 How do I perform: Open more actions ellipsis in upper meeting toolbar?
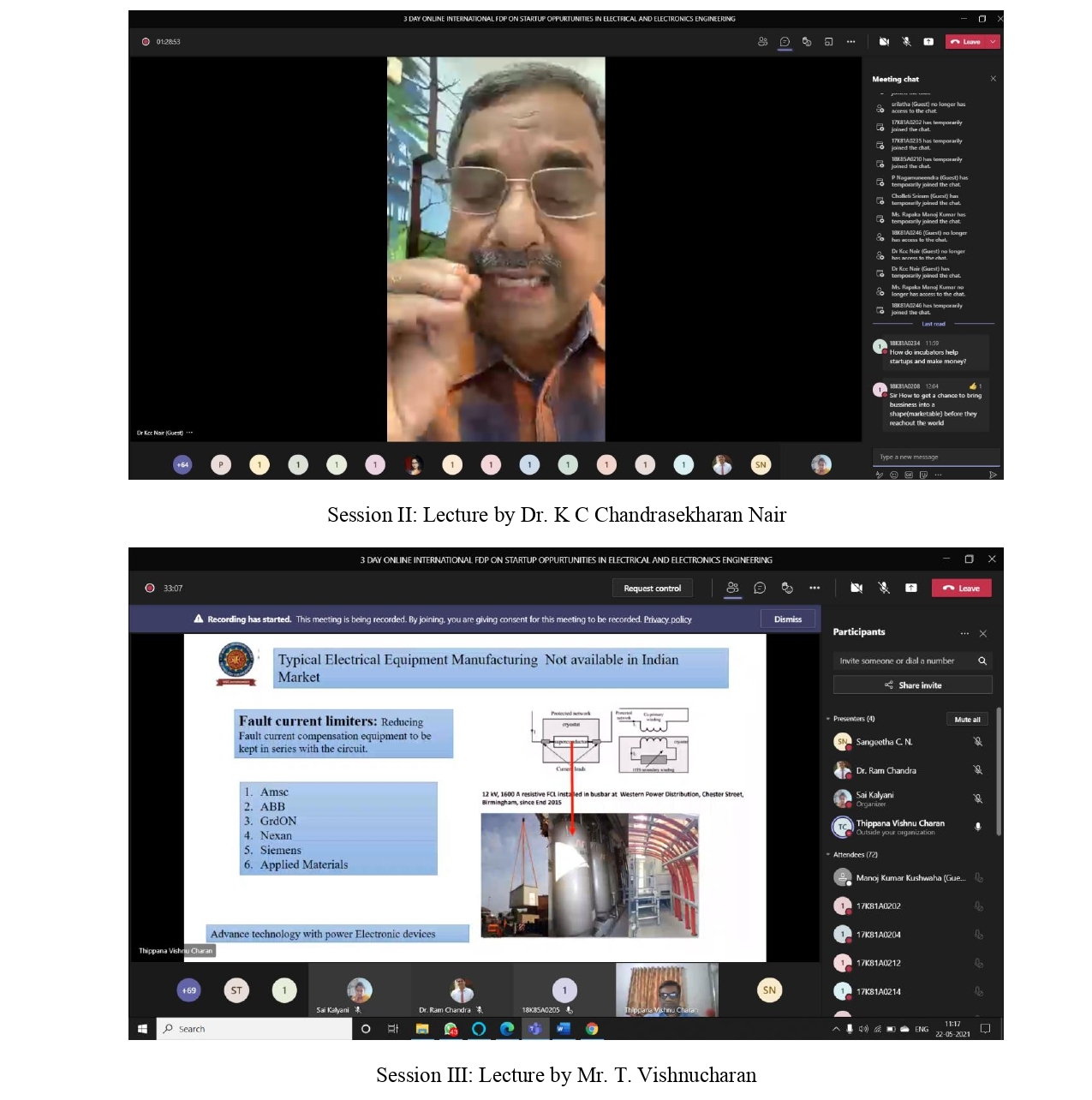[x=850, y=41]
